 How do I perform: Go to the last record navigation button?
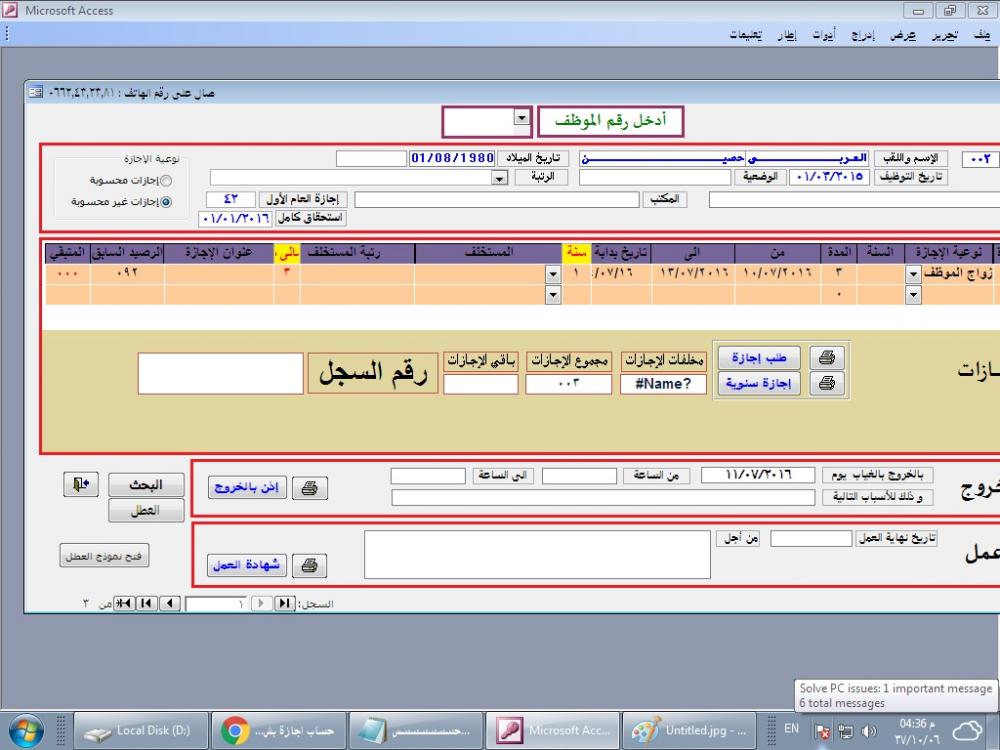click(x=147, y=603)
